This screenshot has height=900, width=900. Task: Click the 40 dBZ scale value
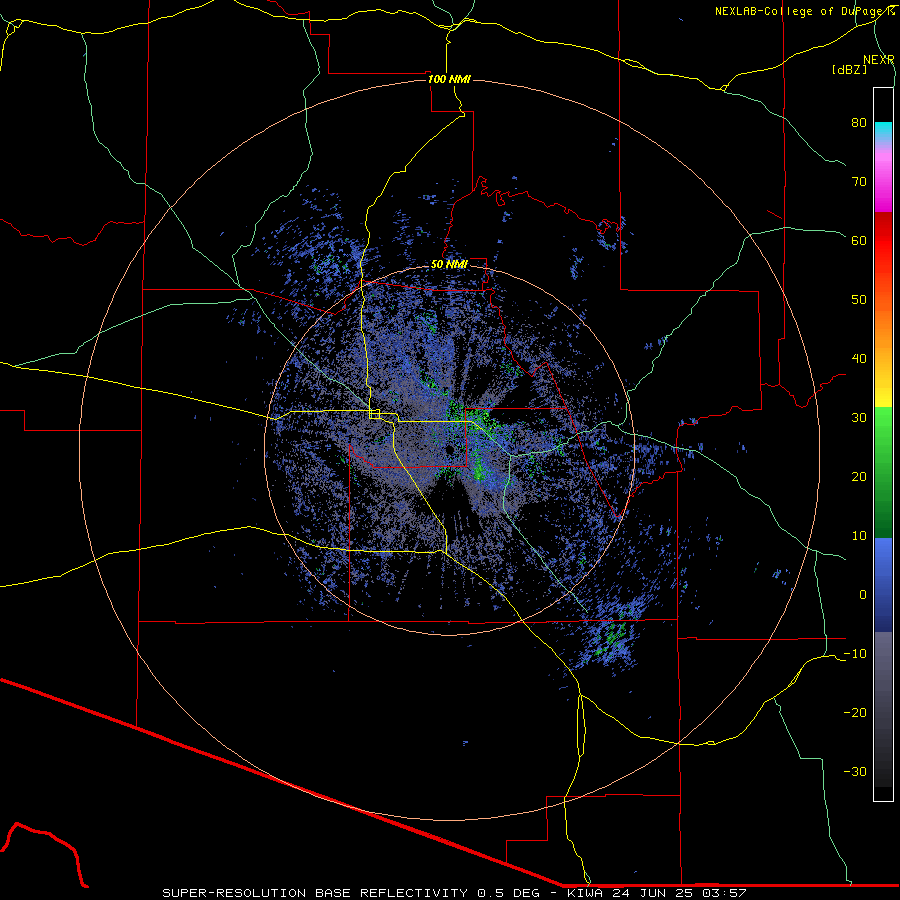coord(859,359)
